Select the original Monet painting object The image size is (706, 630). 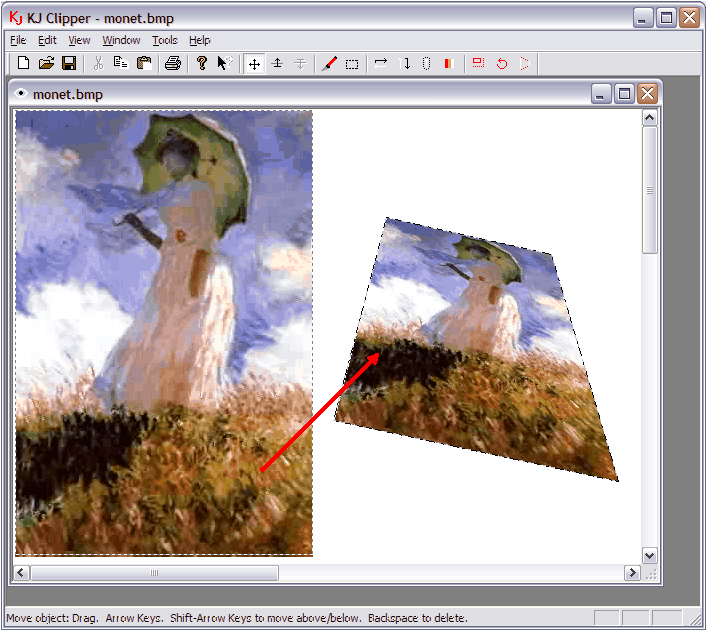click(x=164, y=333)
